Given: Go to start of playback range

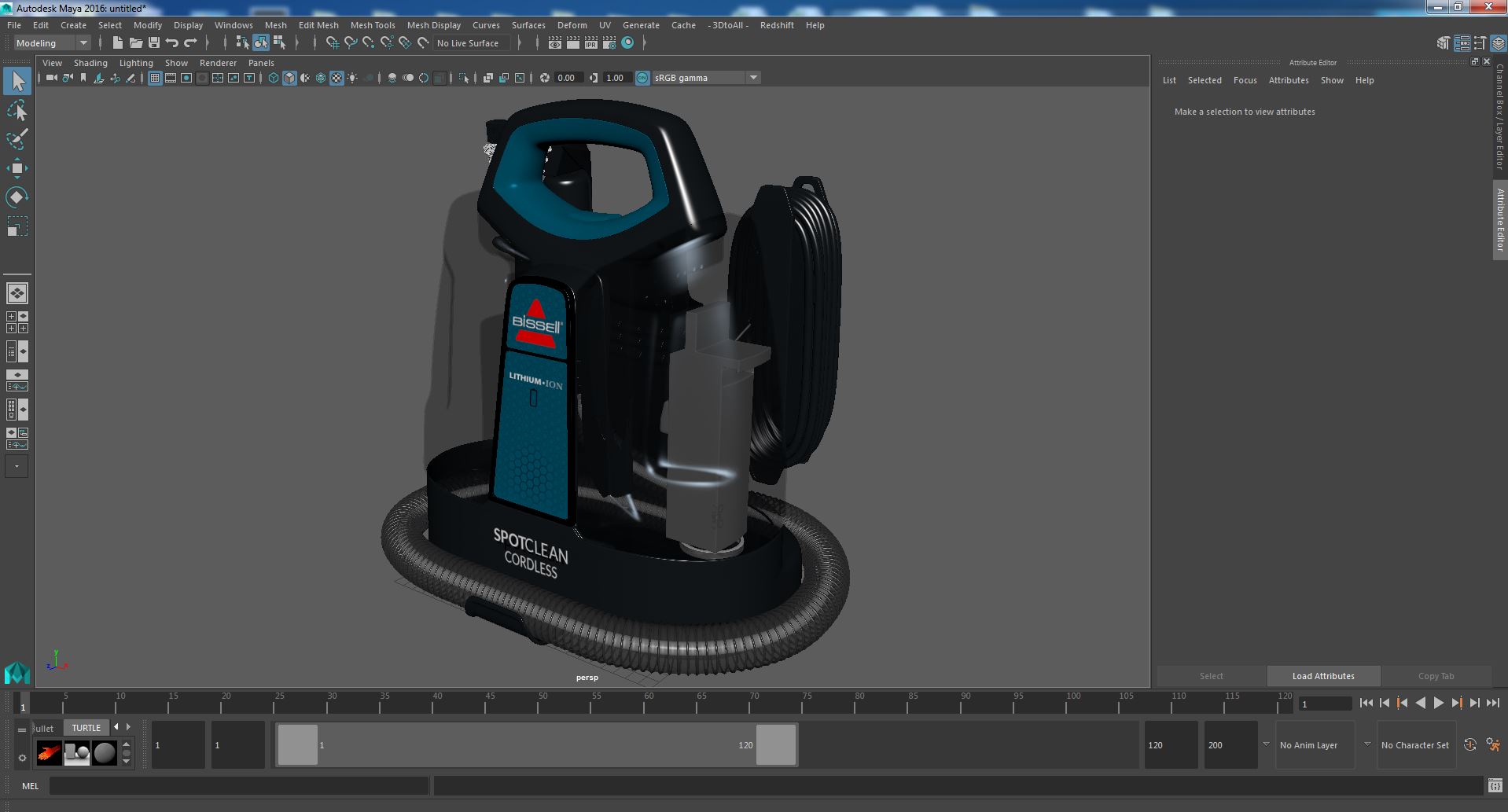Looking at the screenshot, I should [1366, 704].
